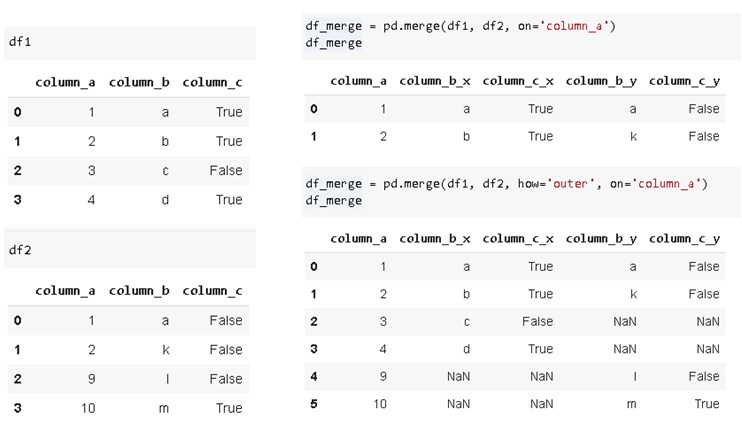
Task: Click column_c header in df1 output table
Action: [x=212, y=82]
